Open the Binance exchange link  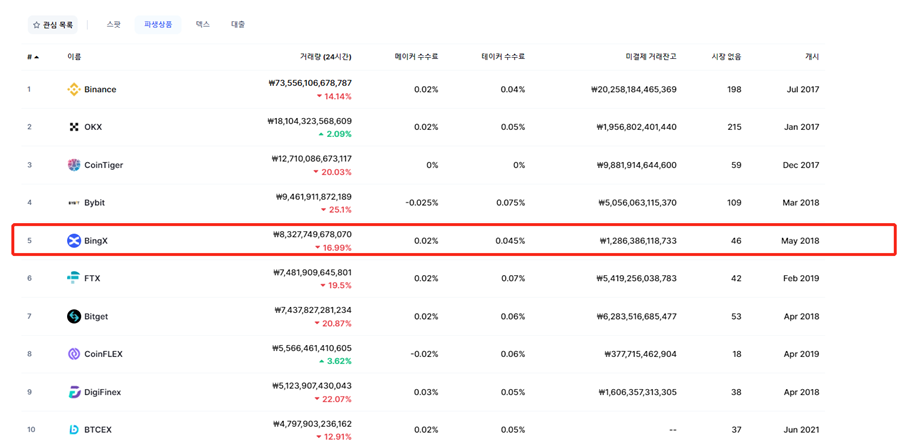point(100,90)
